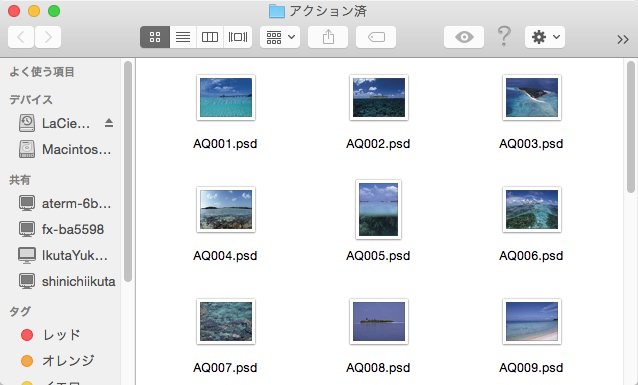Image resolution: width=638 pixels, height=385 pixels.
Task: Select AQ006.psd thumbnail
Action: (x=532, y=210)
